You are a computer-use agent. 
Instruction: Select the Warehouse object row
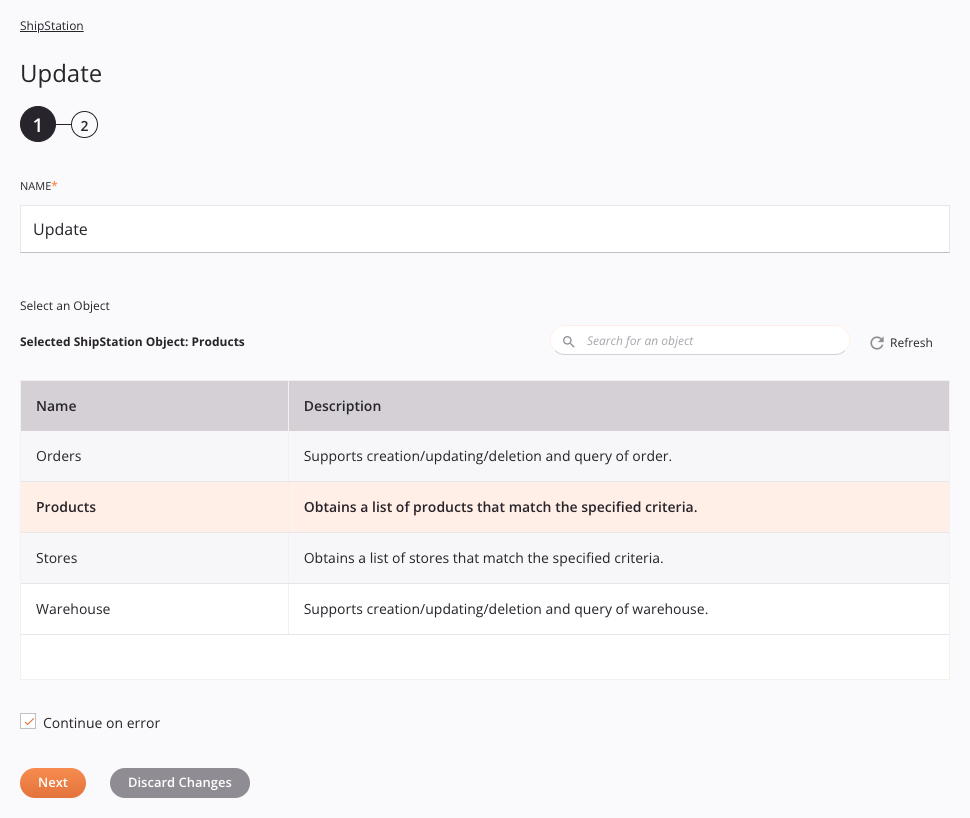[x=484, y=609]
